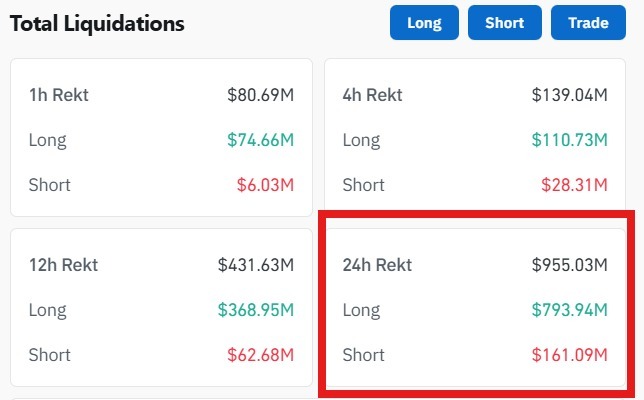
Task: Select the 1h total $80.69M
Action: coord(260,96)
